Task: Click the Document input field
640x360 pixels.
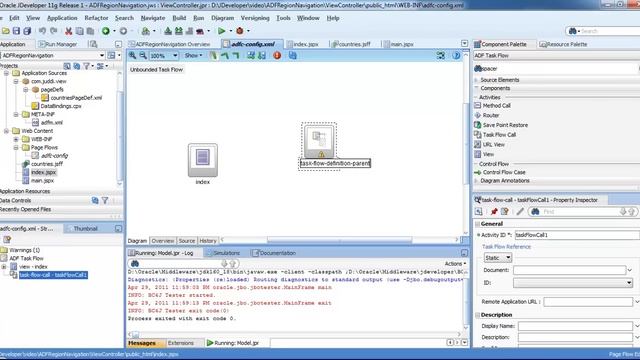Action: click(x=569, y=270)
